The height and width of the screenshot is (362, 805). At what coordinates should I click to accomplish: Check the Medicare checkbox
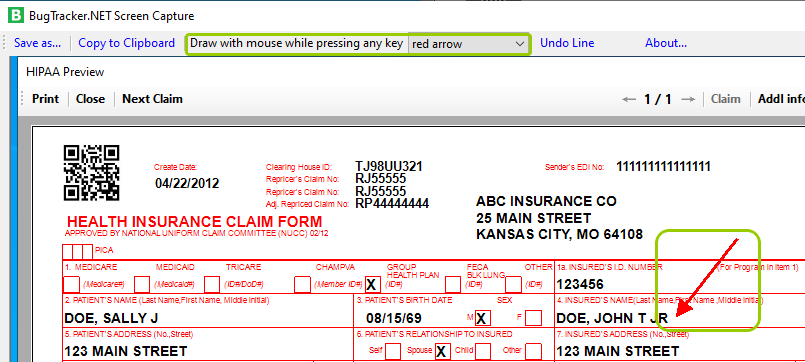[x=71, y=284]
